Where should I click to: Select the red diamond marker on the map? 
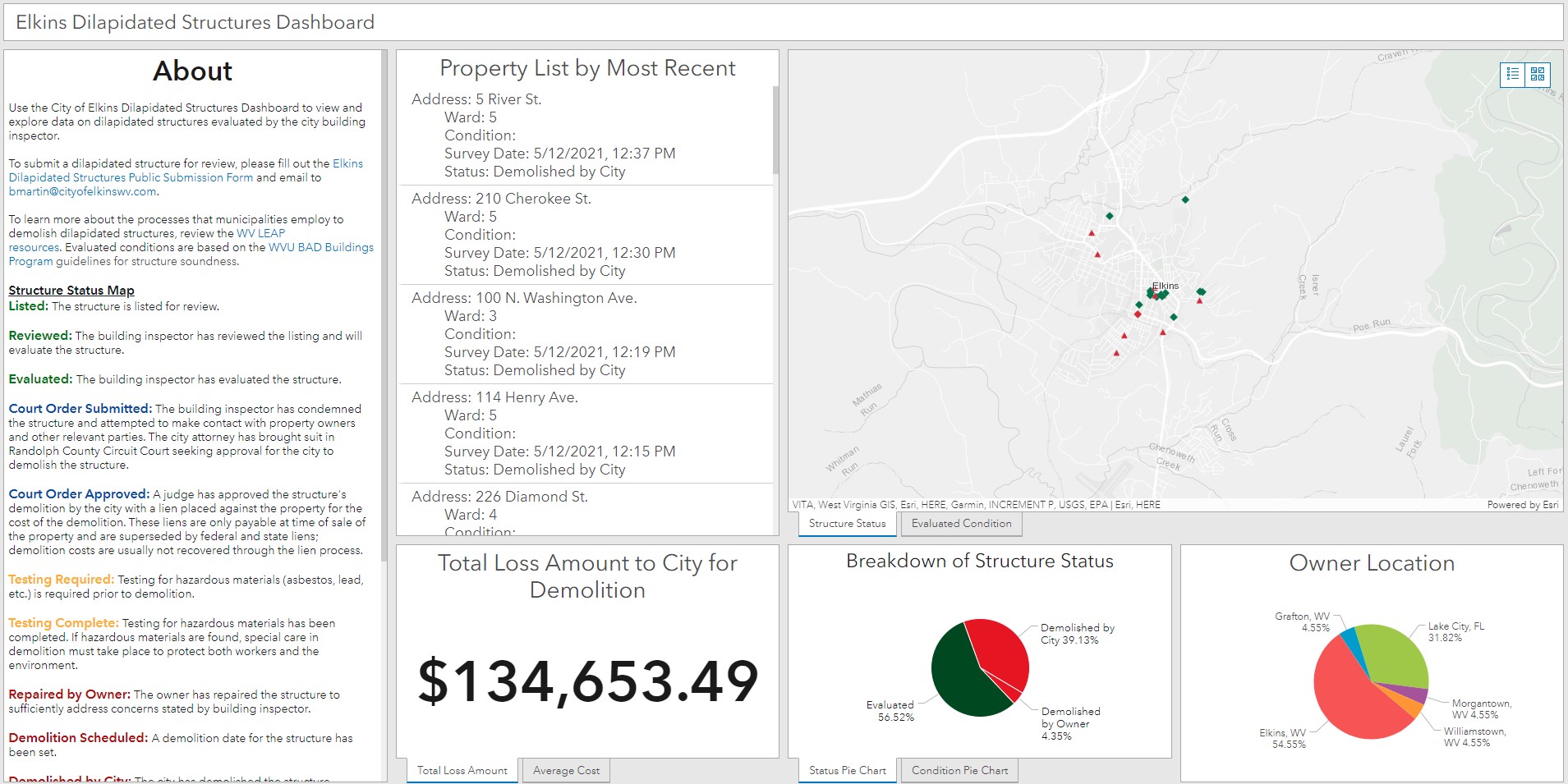tap(1138, 314)
